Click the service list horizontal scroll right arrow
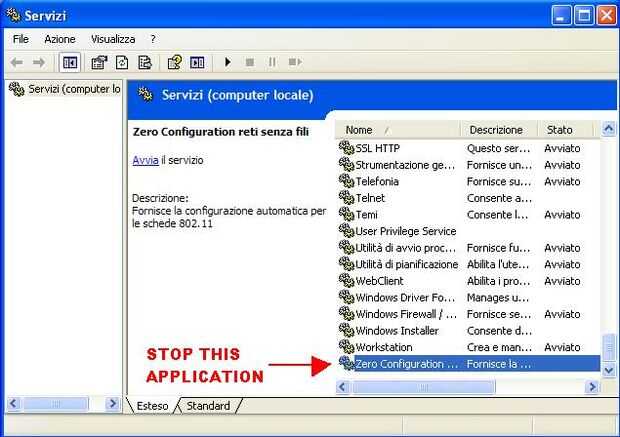The height and width of the screenshot is (437, 620). pos(592,387)
